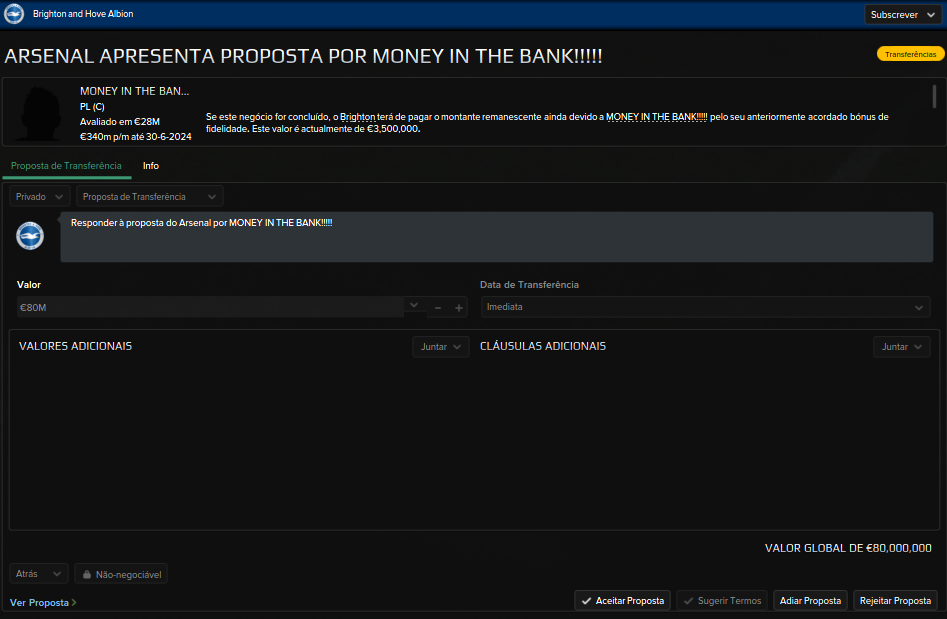Open the Atrás dropdown

(x=38, y=574)
